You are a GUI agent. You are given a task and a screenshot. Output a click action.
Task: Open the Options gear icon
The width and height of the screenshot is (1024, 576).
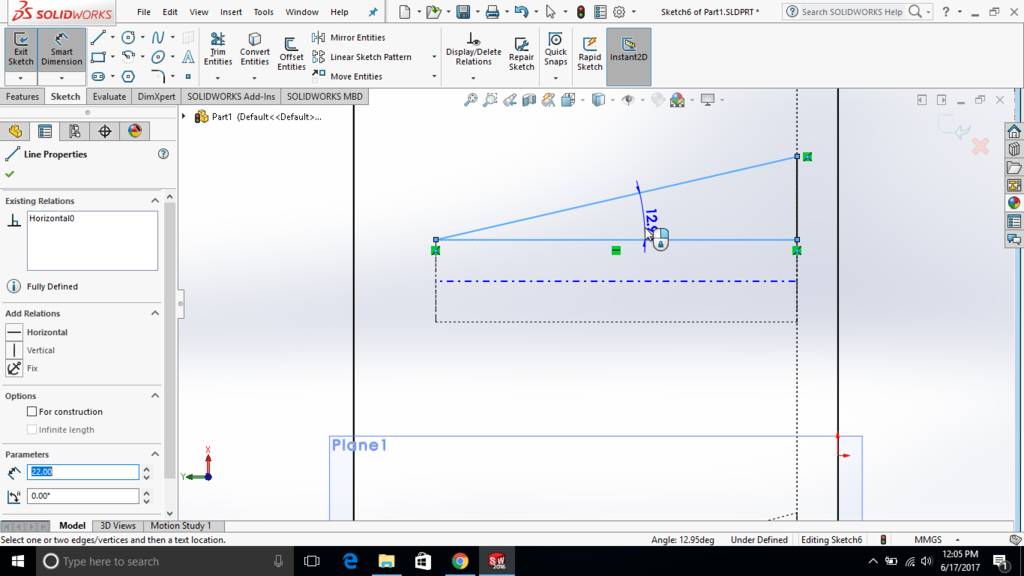619,12
